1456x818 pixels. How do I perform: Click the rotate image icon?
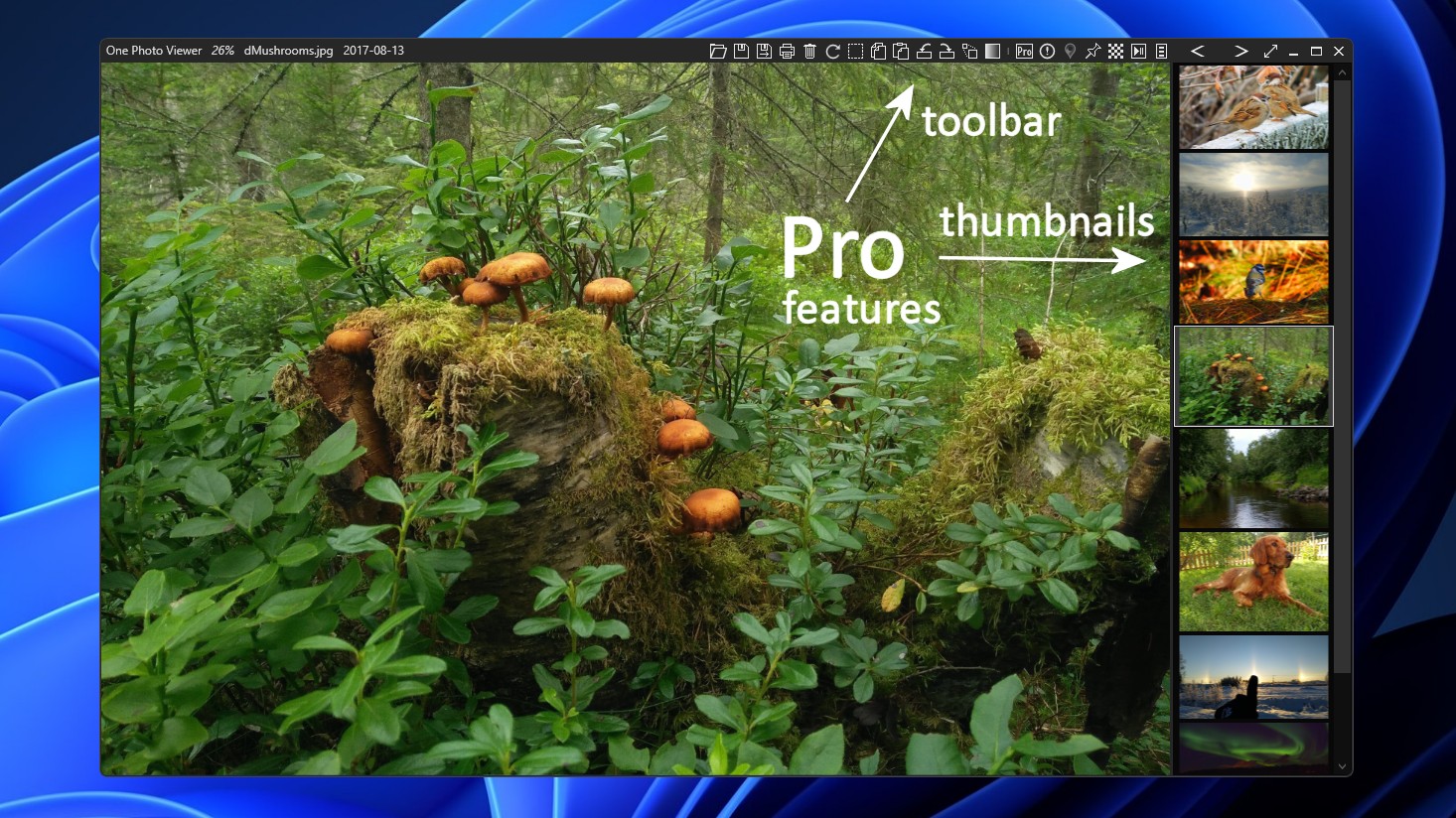(x=832, y=52)
